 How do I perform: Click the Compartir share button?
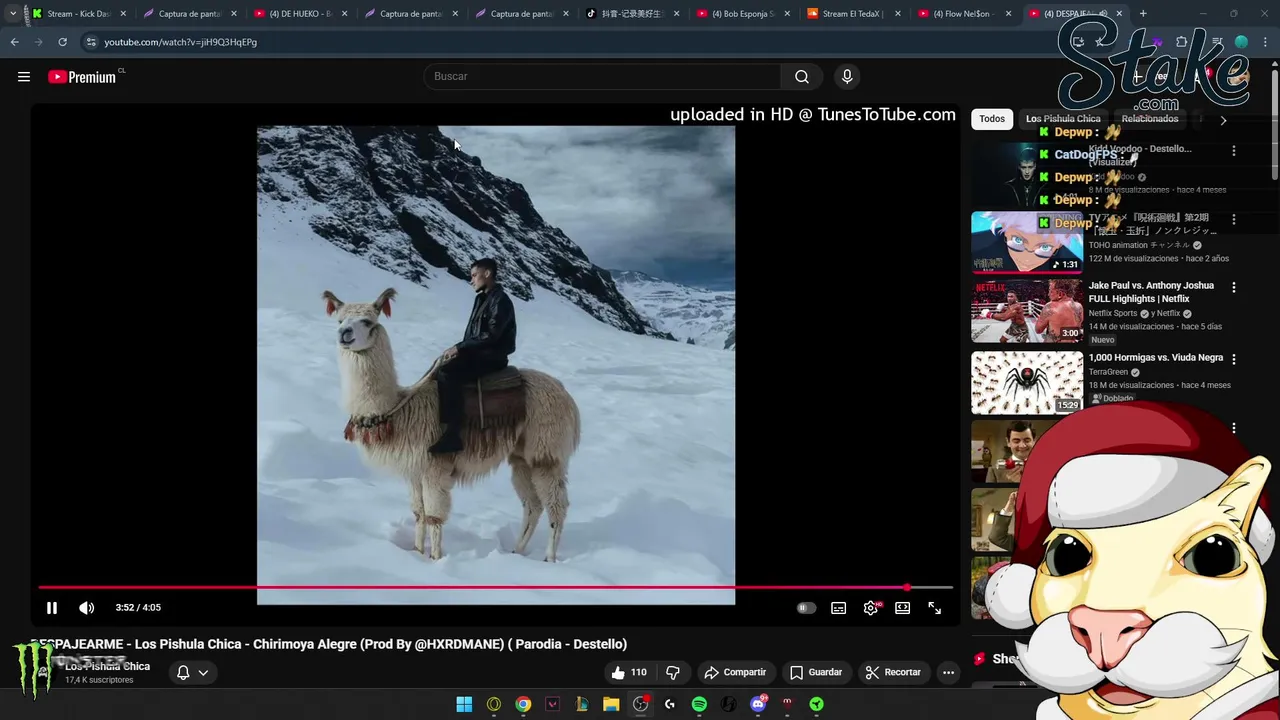click(x=735, y=672)
